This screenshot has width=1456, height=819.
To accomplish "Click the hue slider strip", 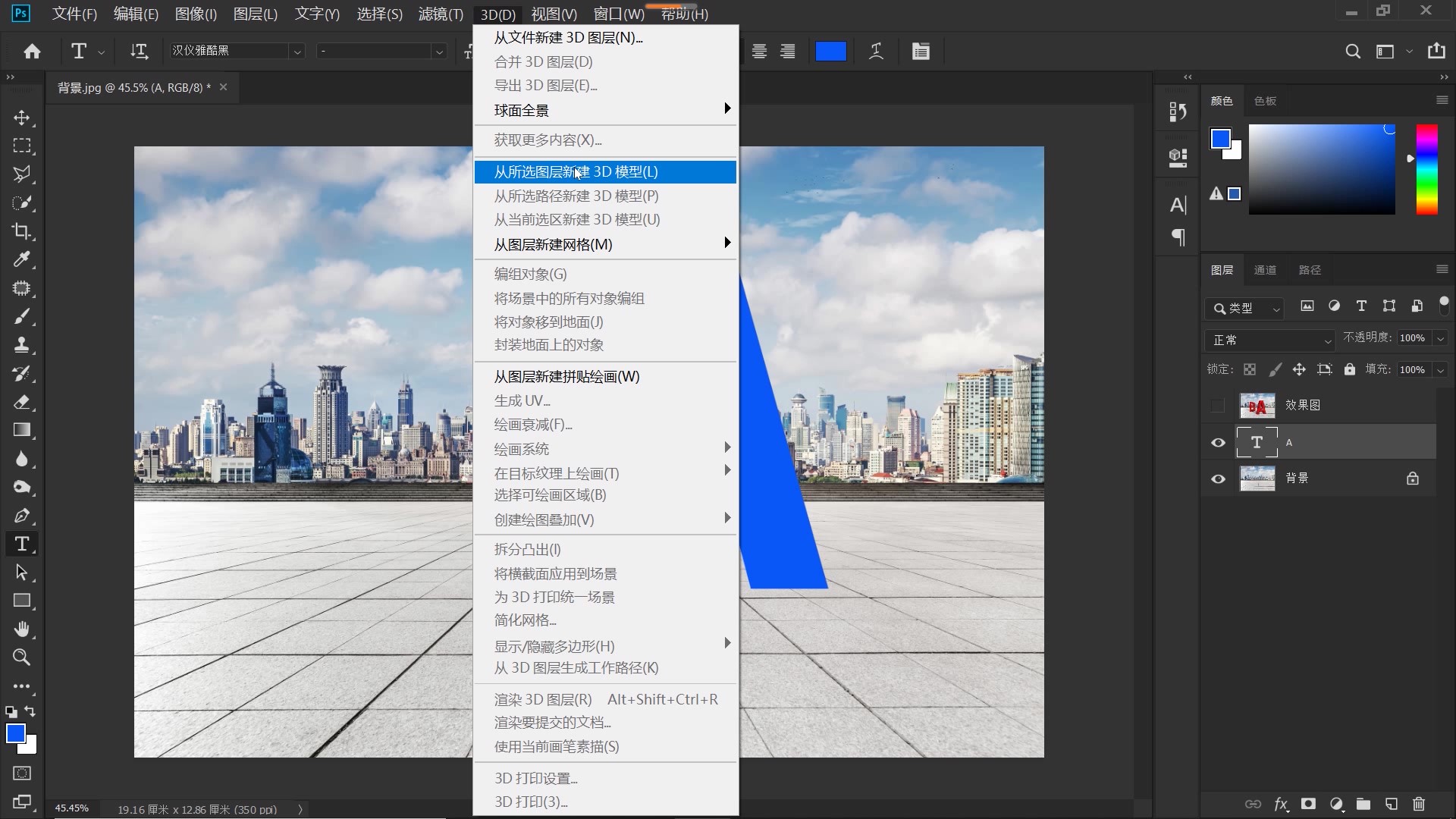I will click(x=1426, y=169).
